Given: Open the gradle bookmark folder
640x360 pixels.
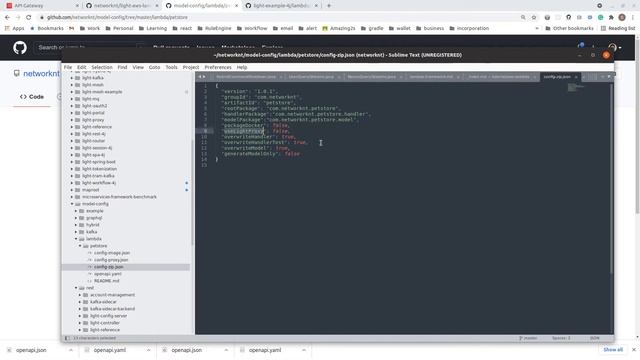Looking at the screenshot, I should (372, 28).
